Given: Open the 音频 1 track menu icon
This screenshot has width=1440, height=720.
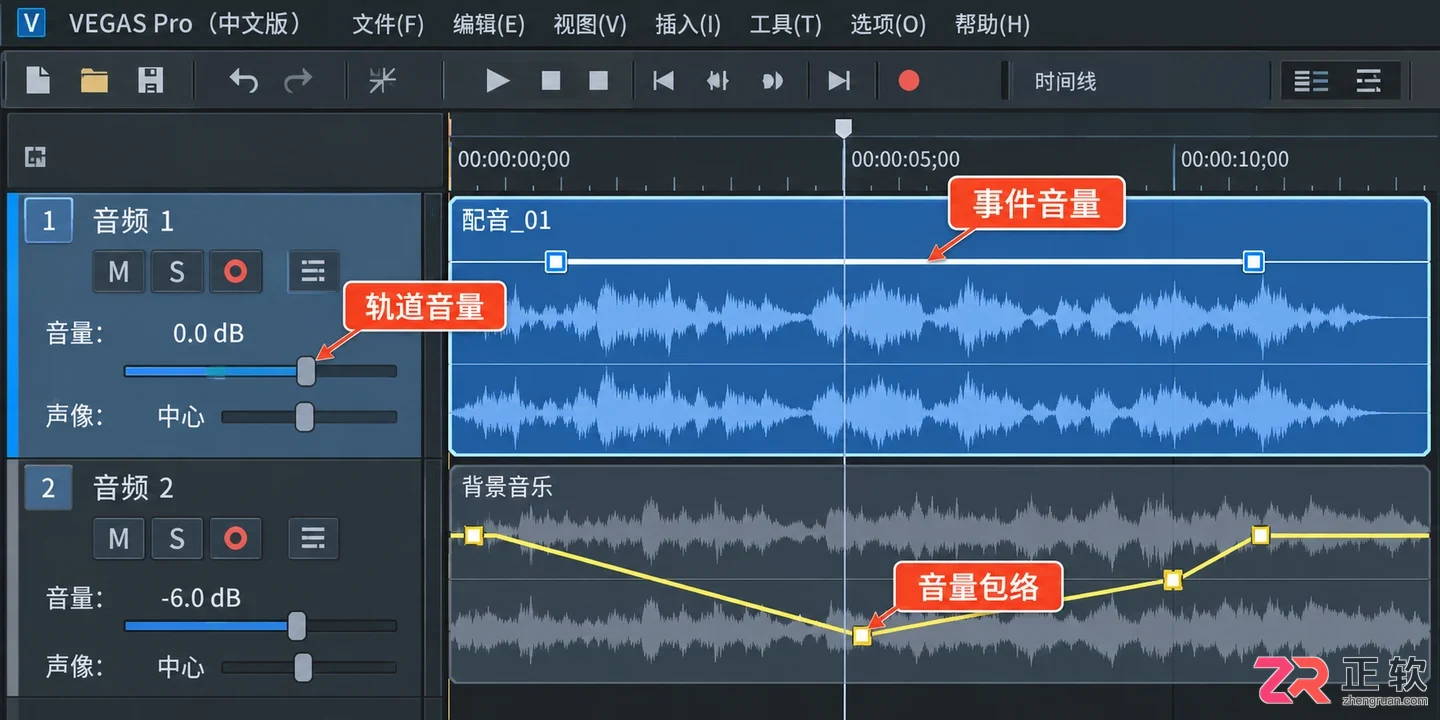Looking at the screenshot, I should 313,271.
